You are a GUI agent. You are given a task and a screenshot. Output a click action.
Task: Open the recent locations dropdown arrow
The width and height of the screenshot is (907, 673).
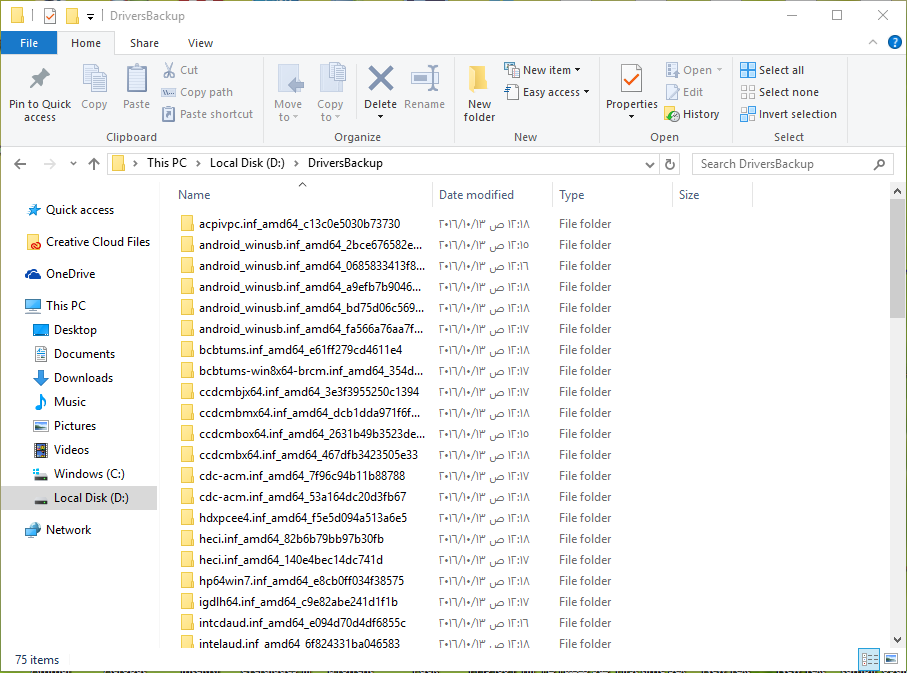(73, 164)
